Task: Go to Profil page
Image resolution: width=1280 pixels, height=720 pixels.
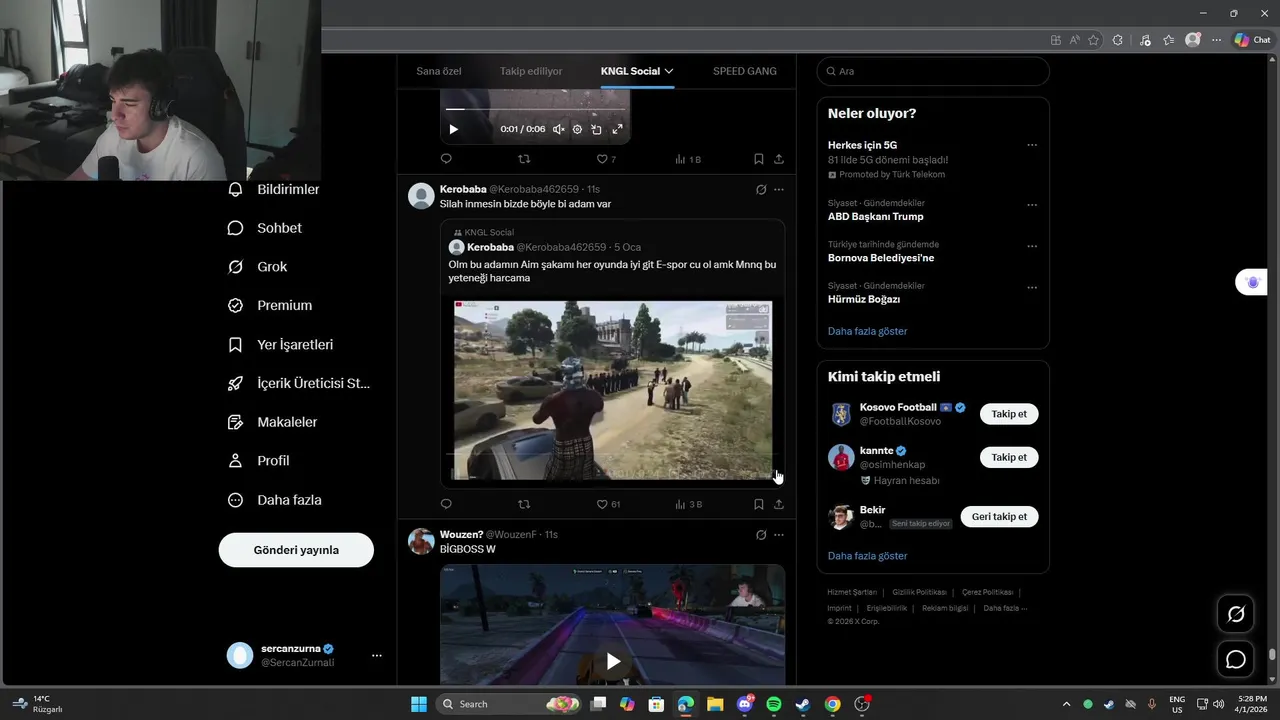Action: [x=259, y=461]
